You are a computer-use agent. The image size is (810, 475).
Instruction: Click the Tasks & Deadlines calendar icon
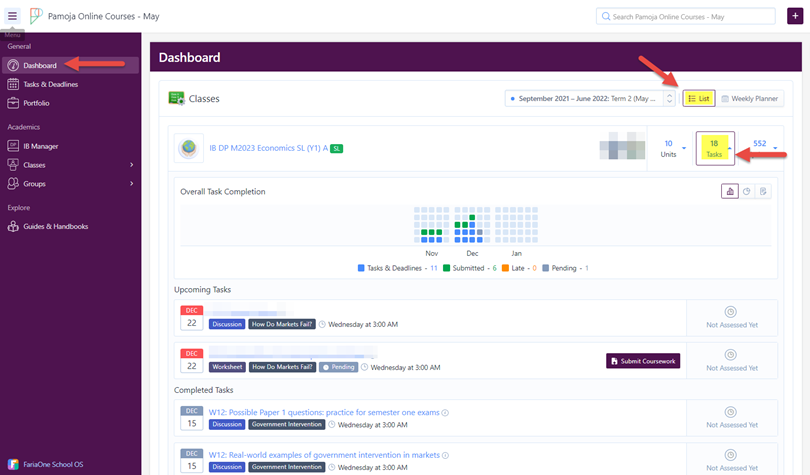pos(13,84)
